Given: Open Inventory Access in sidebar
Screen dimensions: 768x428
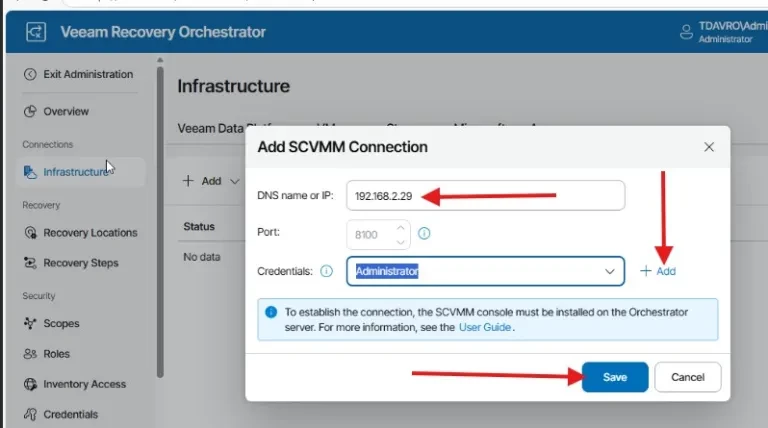Looking at the screenshot, I should coord(84,384).
